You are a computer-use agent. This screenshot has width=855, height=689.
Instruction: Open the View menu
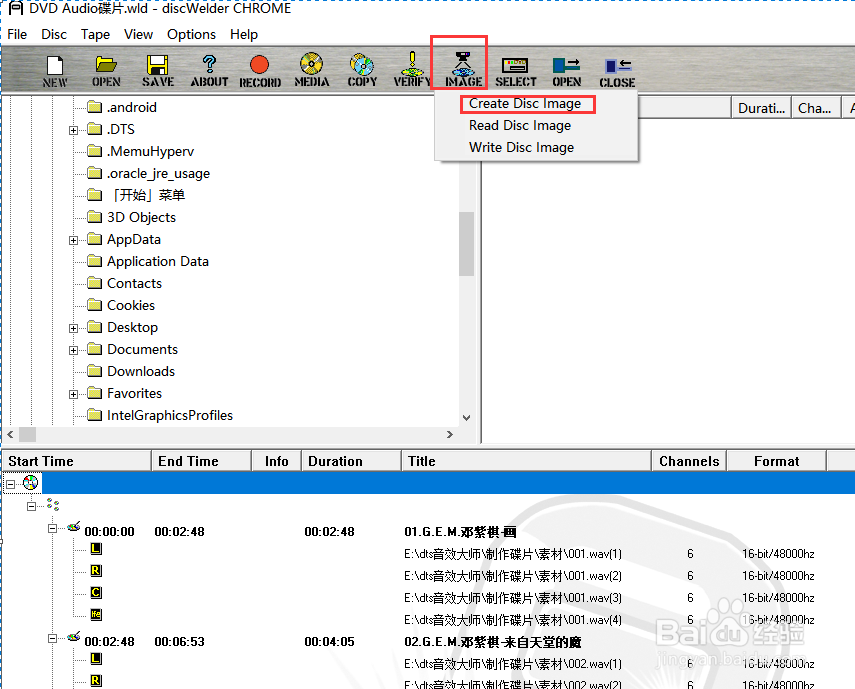coord(139,34)
